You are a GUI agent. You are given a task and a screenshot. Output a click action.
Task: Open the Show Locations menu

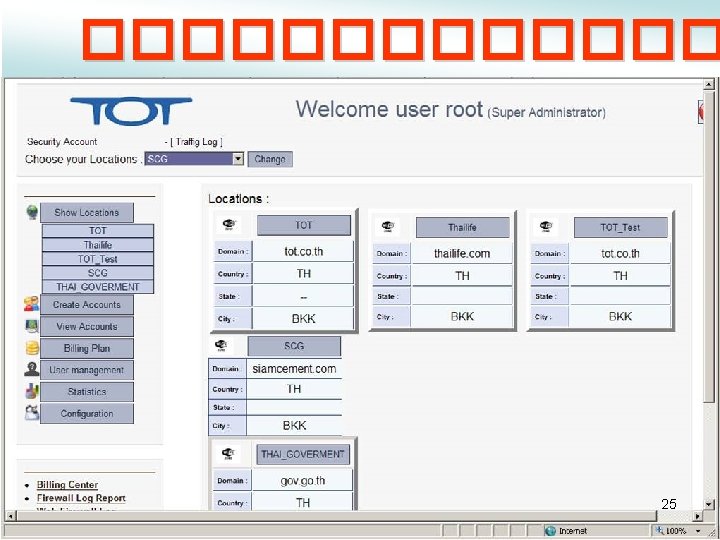(87, 213)
